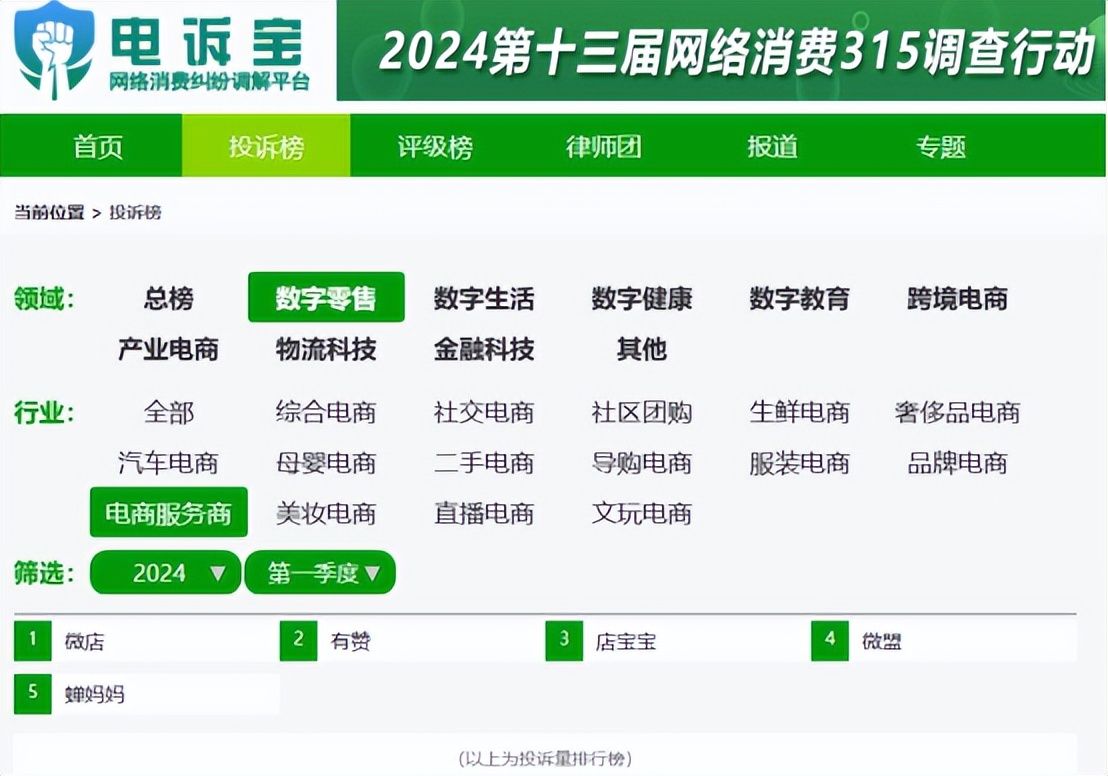This screenshot has width=1108, height=776.
Task: Filter by 文玩电商 industry
Action: (642, 512)
